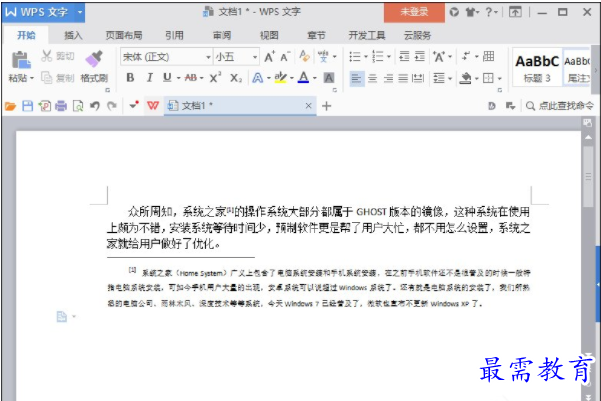The height and width of the screenshot is (401, 601).
Task: Clear formatting with the eraser icon
Action: 305,56
